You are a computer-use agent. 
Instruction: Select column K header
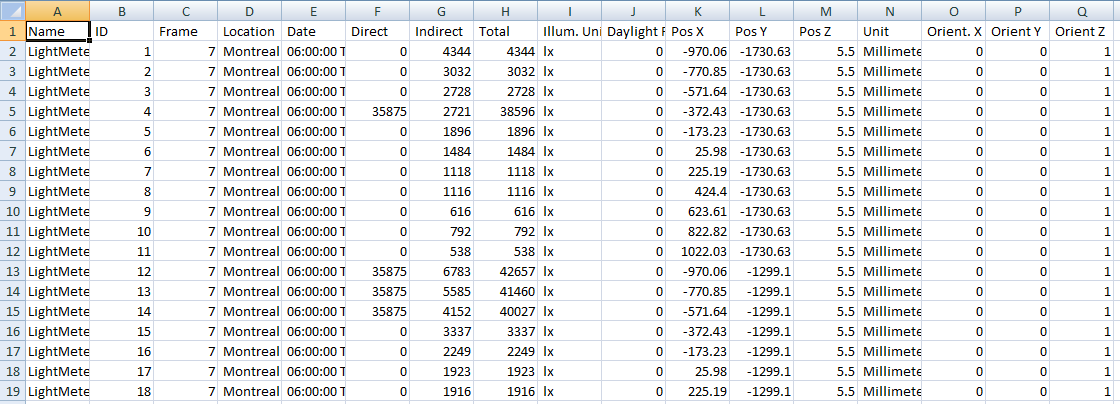pyautogui.click(x=697, y=11)
